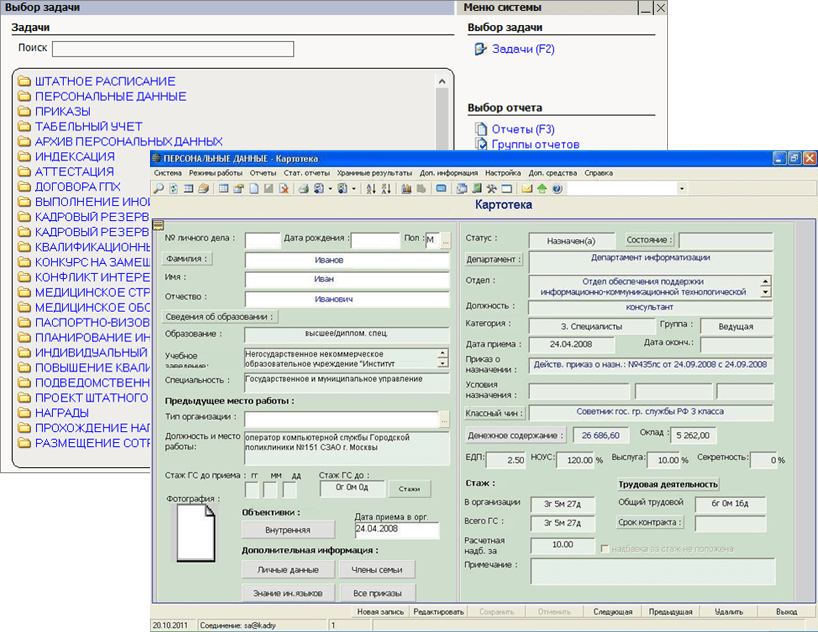818x632 pixels.
Task: Click the sort descending icon
Action: 386,188
